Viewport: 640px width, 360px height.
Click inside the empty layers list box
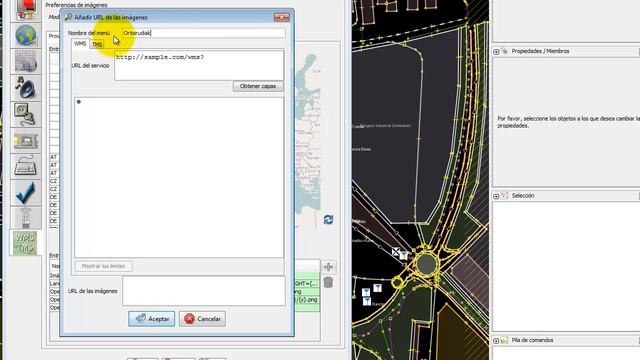tap(179, 178)
